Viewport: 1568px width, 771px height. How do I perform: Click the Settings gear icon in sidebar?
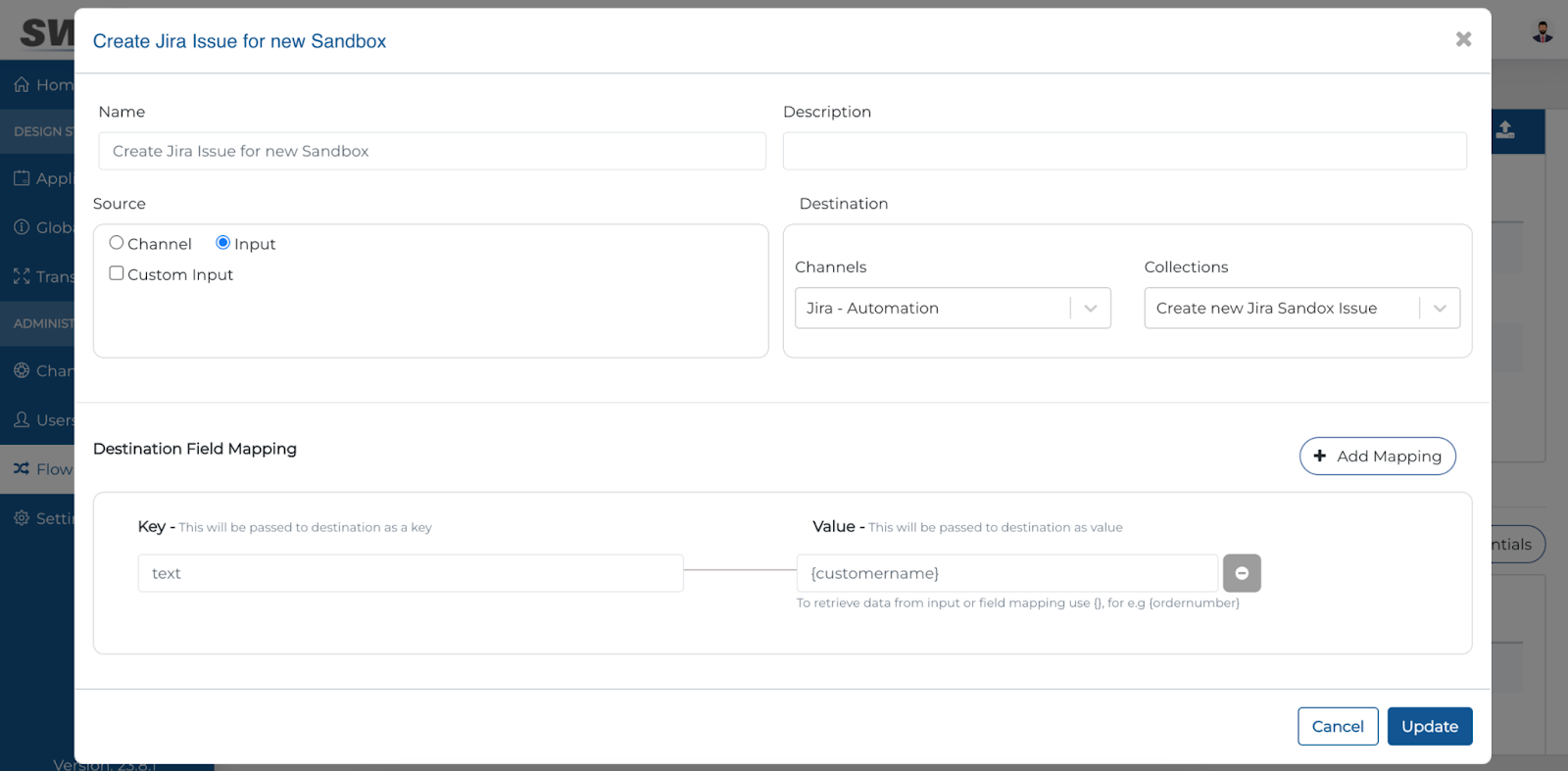point(22,518)
